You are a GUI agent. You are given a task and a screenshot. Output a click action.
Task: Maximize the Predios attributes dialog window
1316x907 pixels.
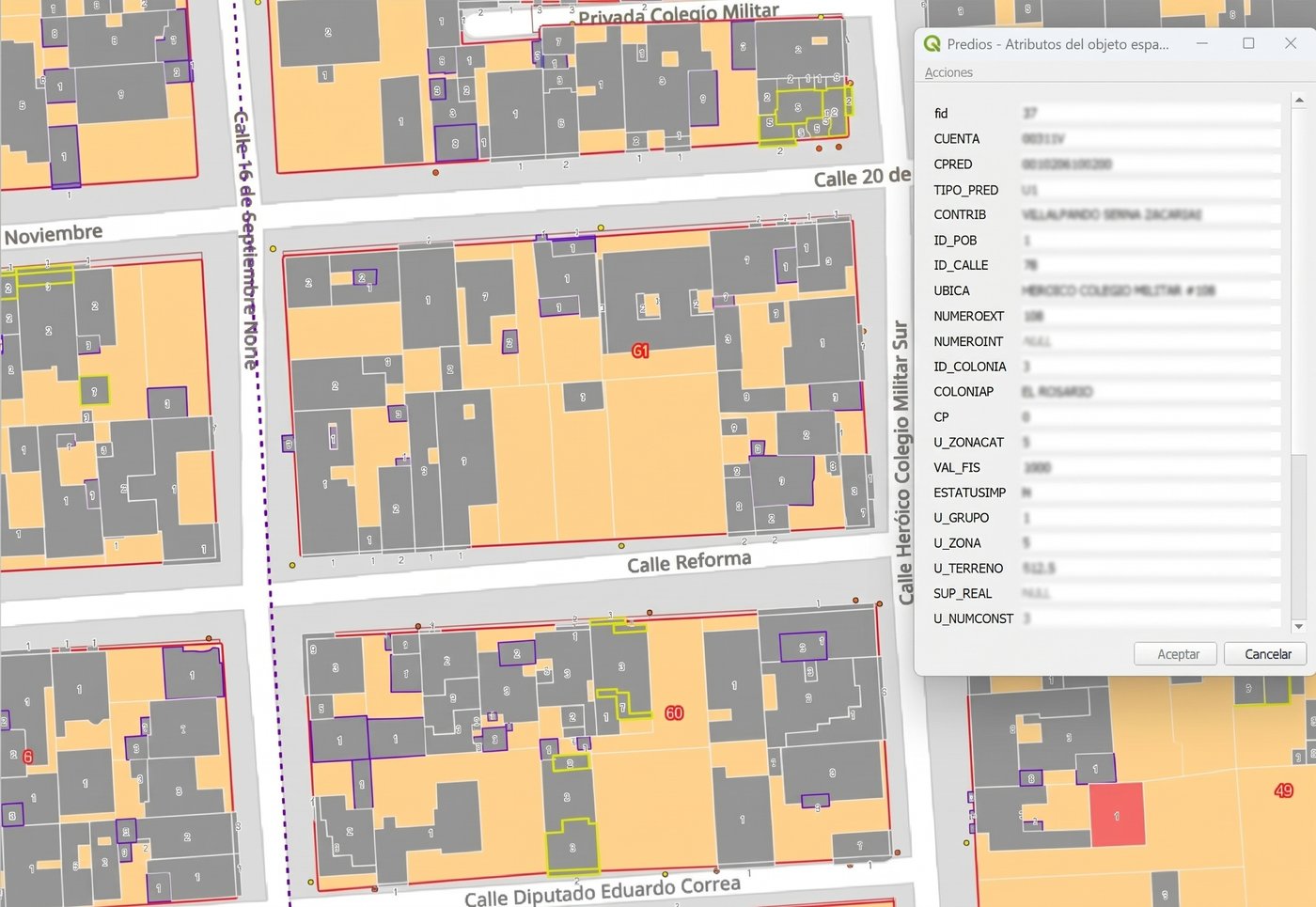pos(1248,43)
